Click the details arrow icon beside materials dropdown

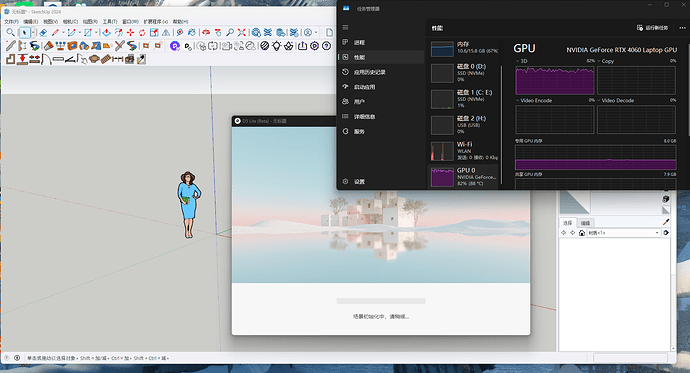tap(666, 233)
